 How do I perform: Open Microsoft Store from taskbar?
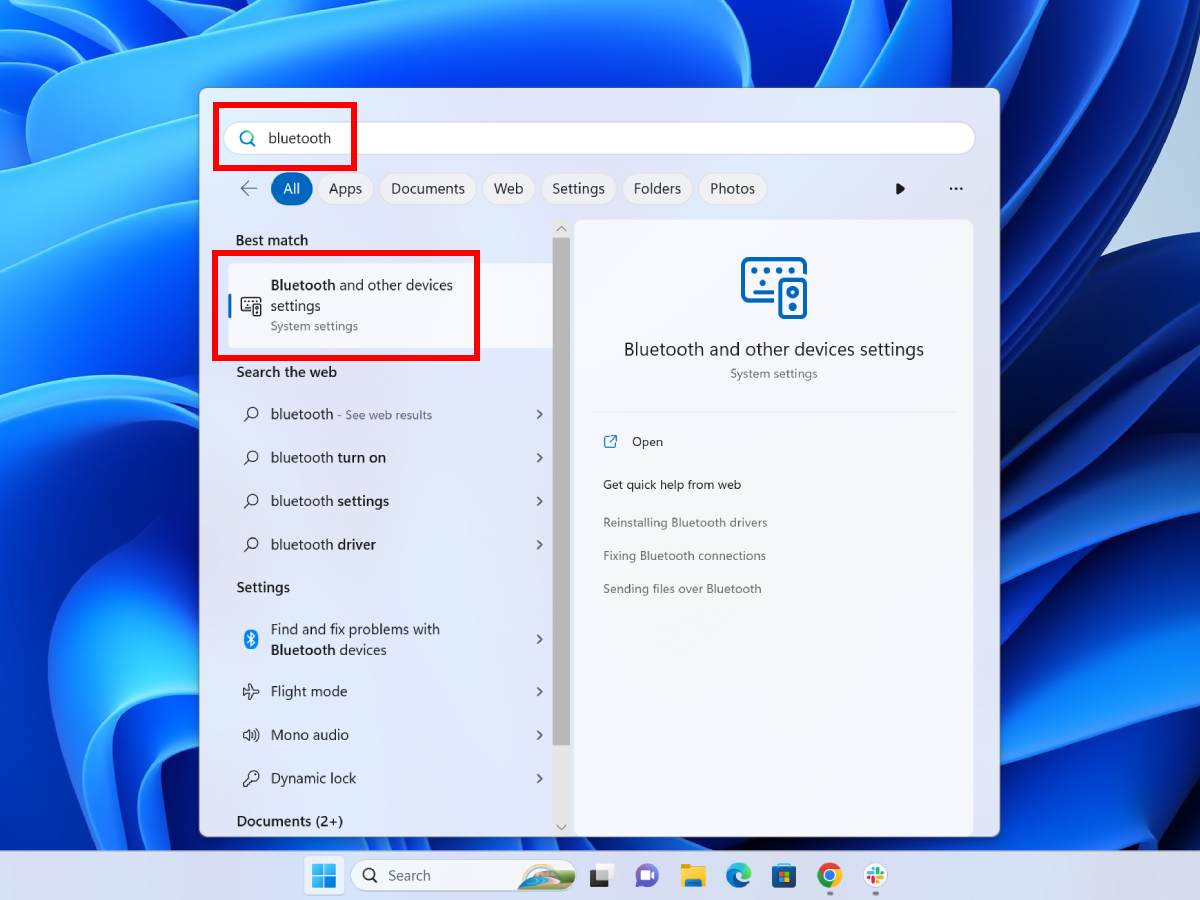[x=784, y=876]
